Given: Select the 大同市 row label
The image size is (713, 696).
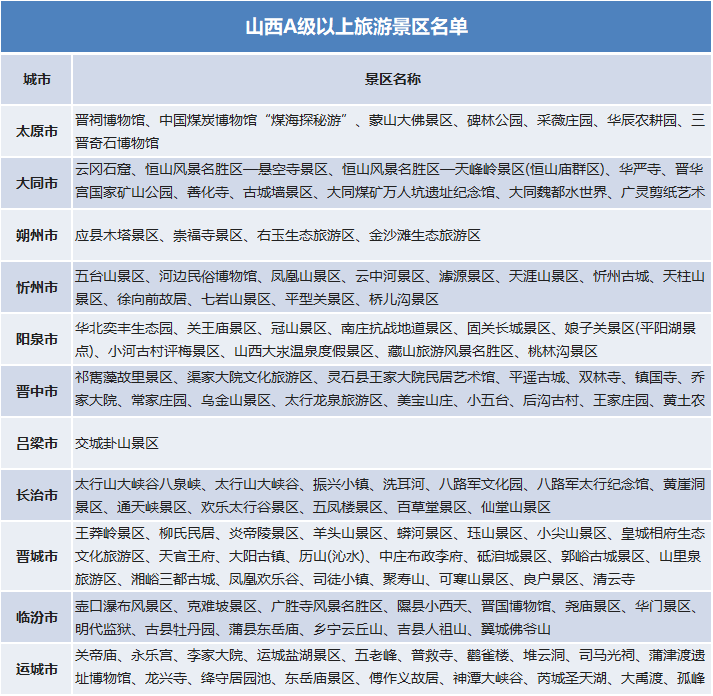Looking at the screenshot, I should point(37,183).
